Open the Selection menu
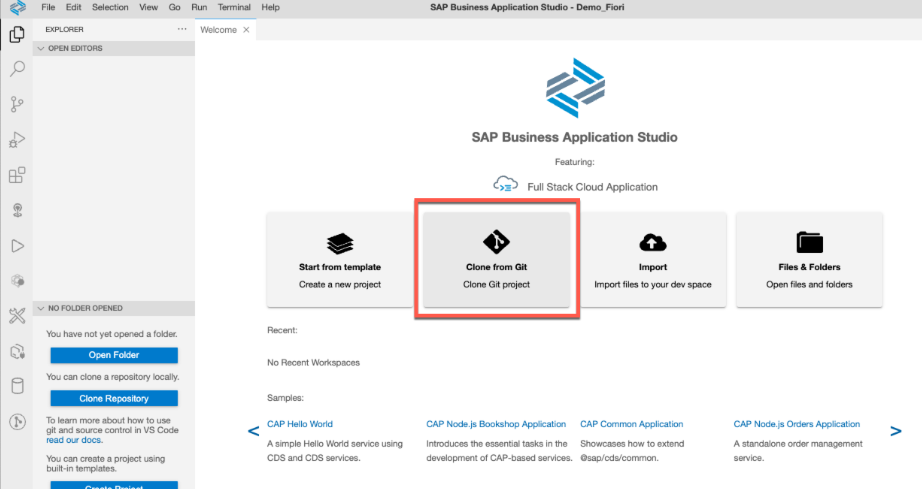The image size is (922, 489). coord(110,7)
